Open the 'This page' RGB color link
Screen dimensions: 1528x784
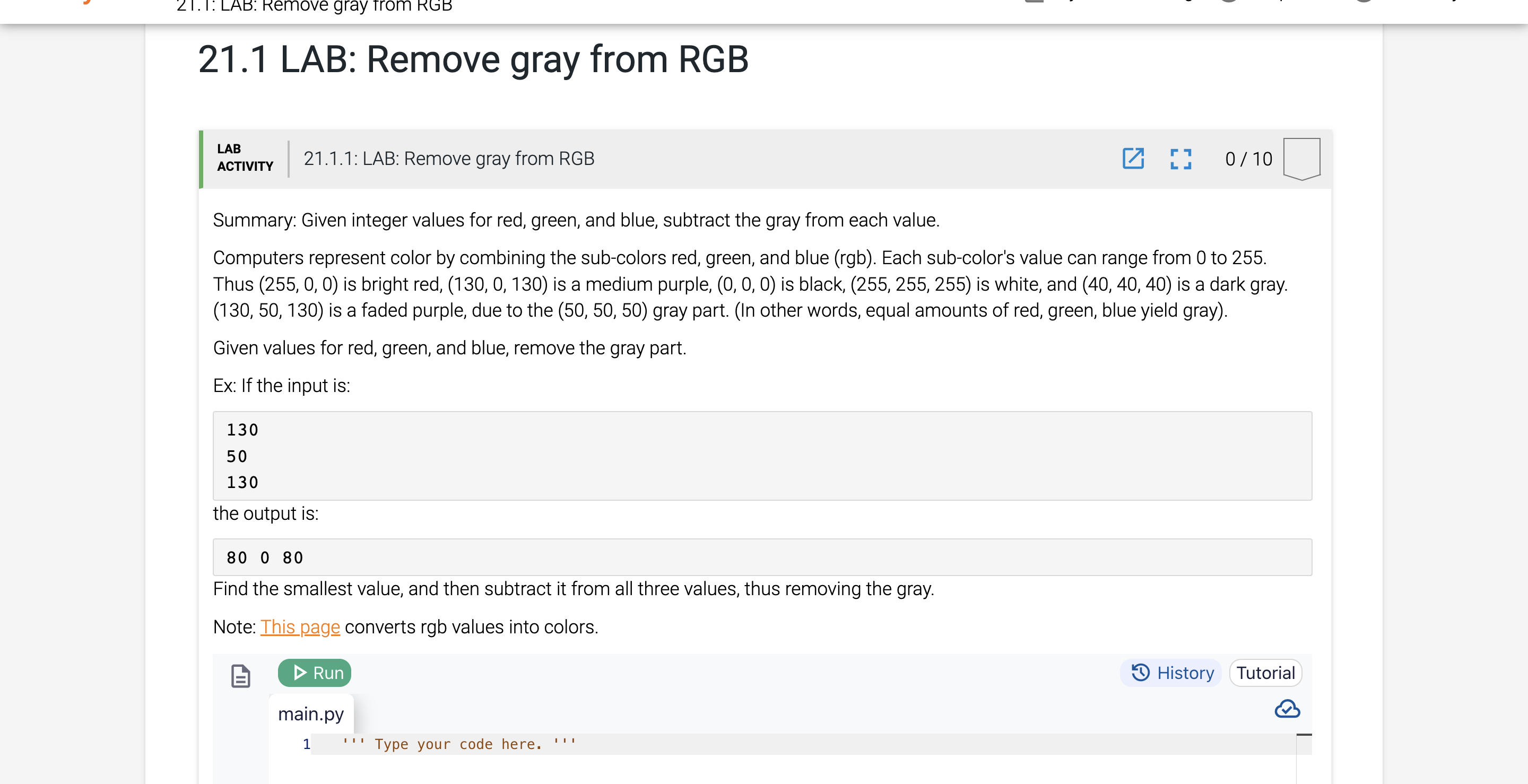pos(300,627)
